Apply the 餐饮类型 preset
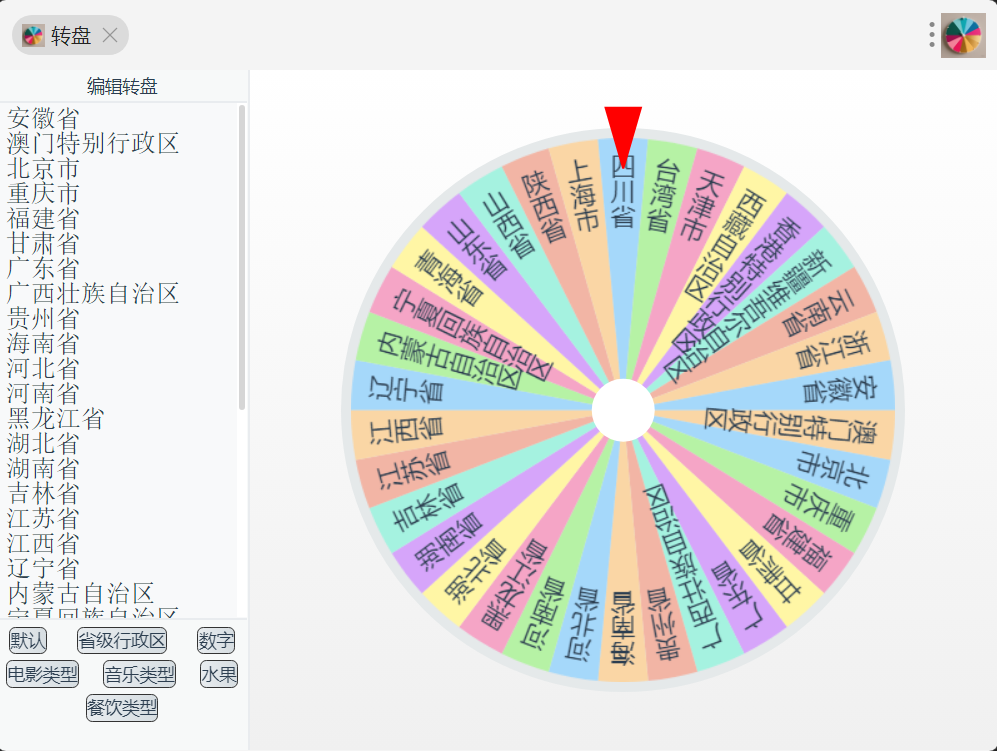Screen dimensions: 997x751 (x=122, y=708)
